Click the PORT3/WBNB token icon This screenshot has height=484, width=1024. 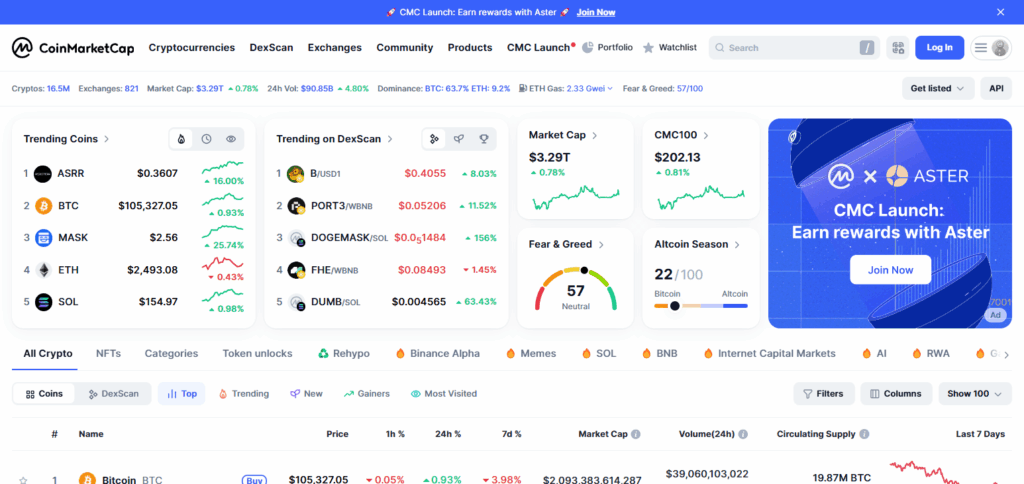(x=296, y=206)
